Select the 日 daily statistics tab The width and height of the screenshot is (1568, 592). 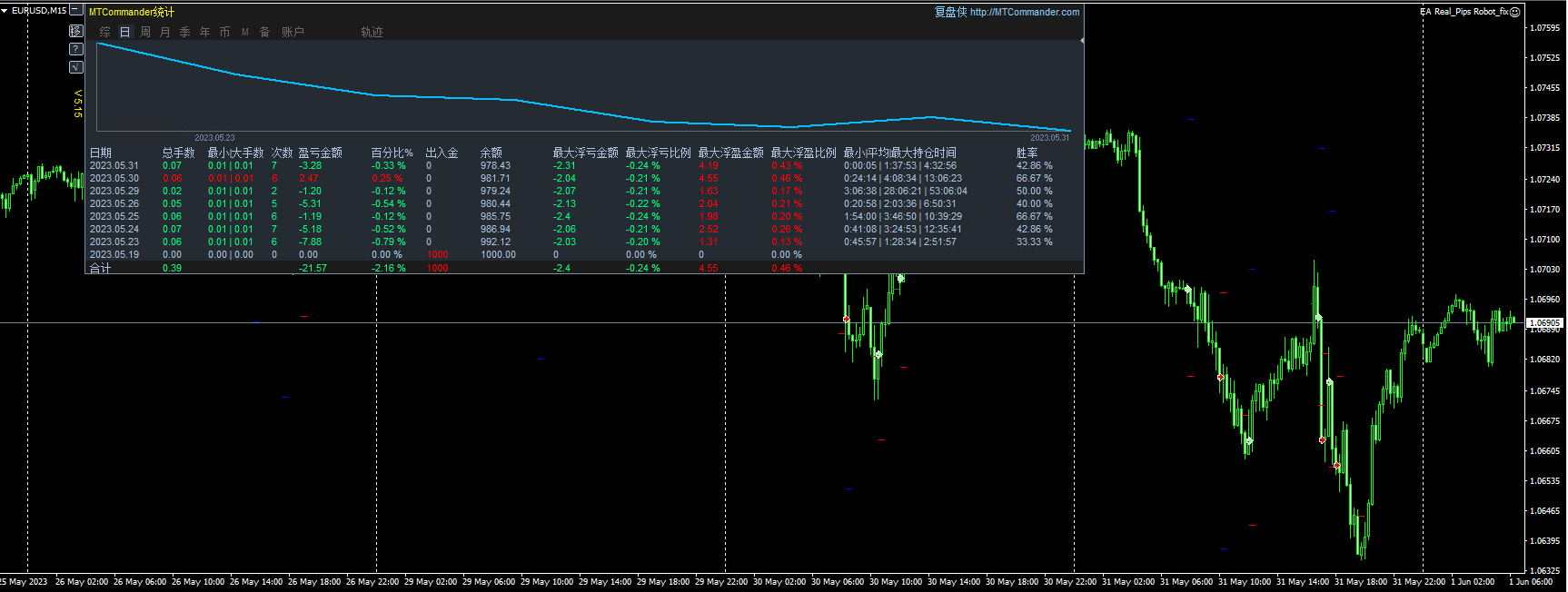coord(125,32)
